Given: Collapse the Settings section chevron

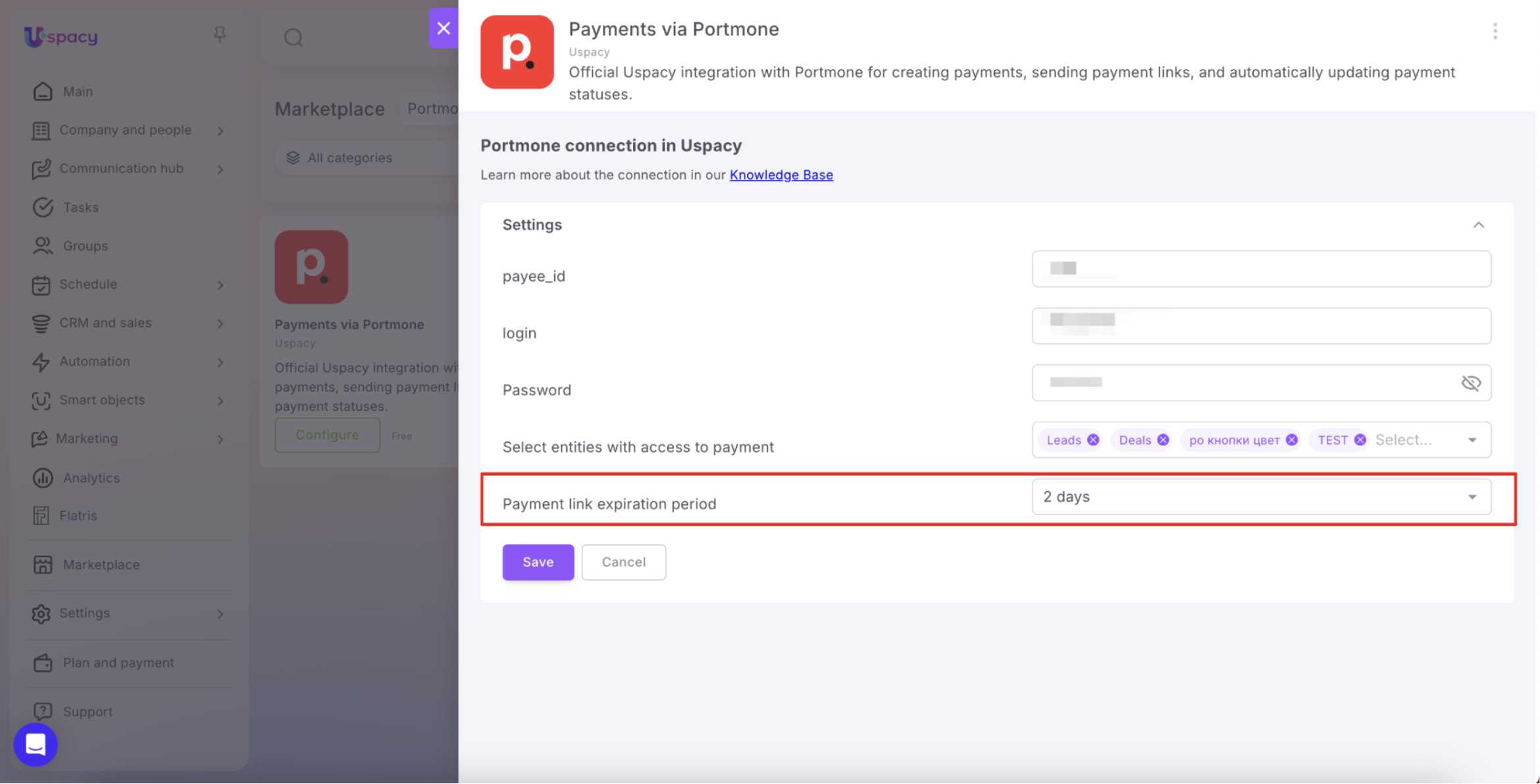Looking at the screenshot, I should click(x=1479, y=225).
